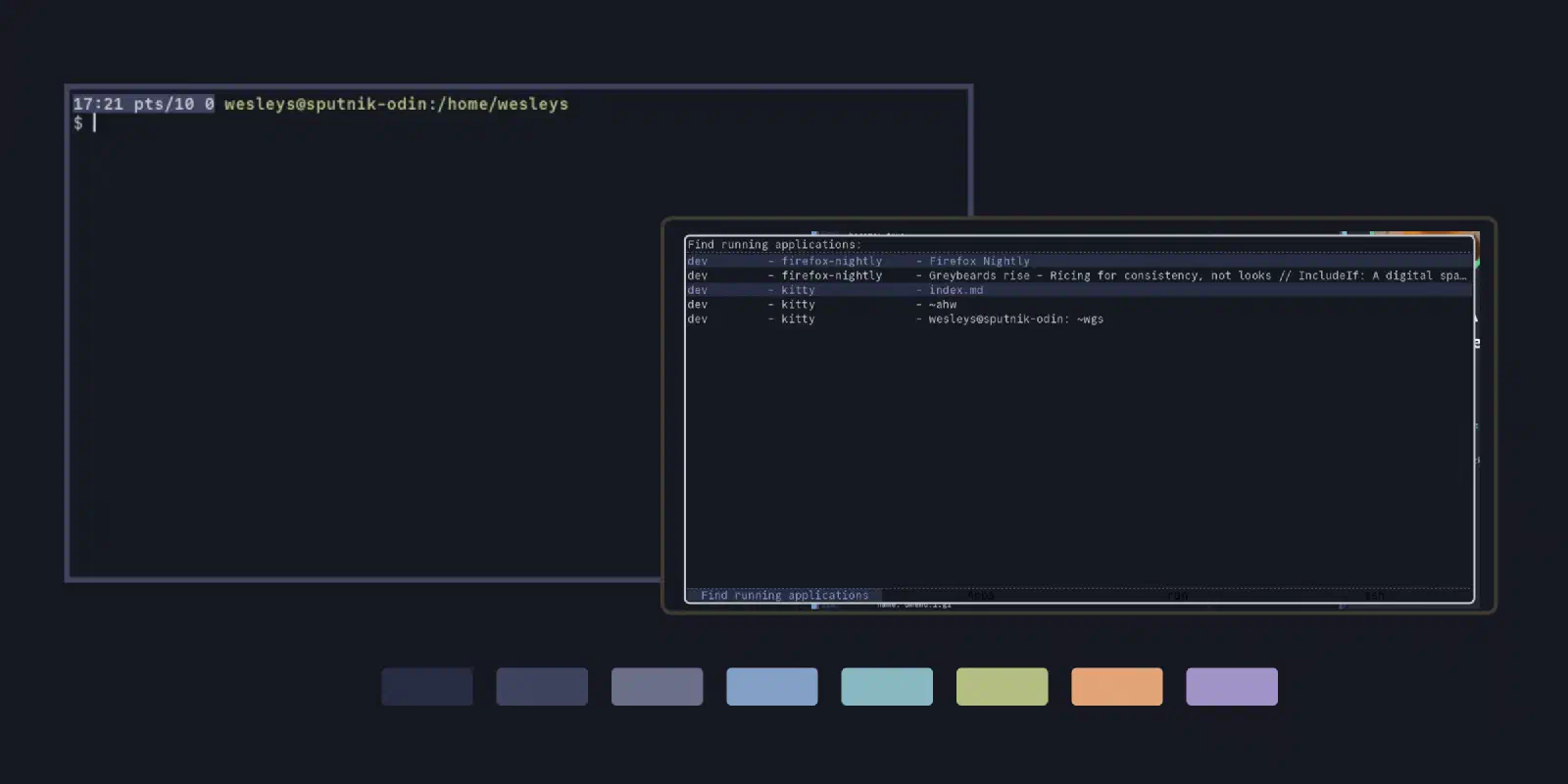The height and width of the screenshot is (784, 1568).
Task: Open the Greybeards rise firefox-nightly entry
Action: pyautogui.click(x=1079, y=275)
